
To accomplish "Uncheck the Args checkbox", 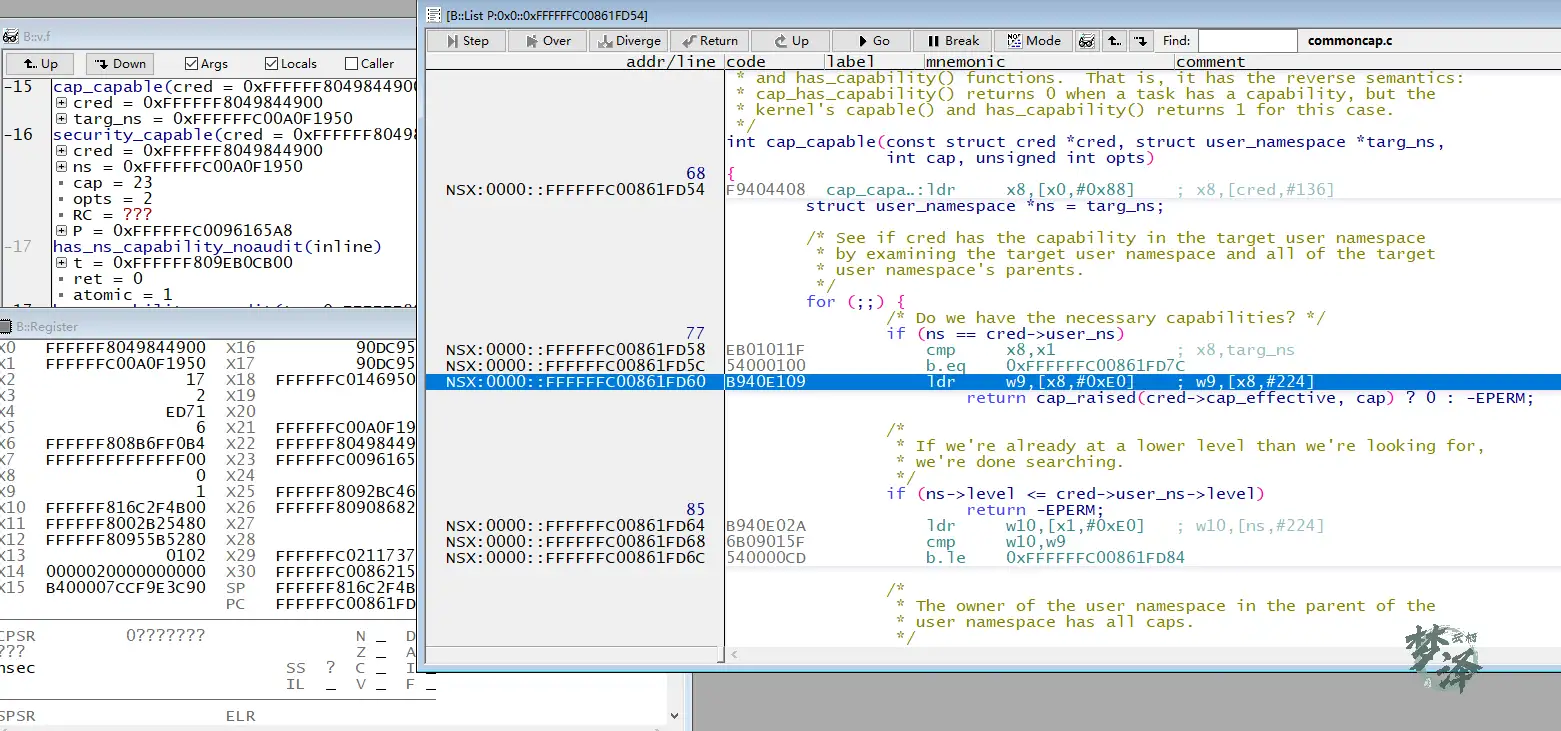I will 192,64.
